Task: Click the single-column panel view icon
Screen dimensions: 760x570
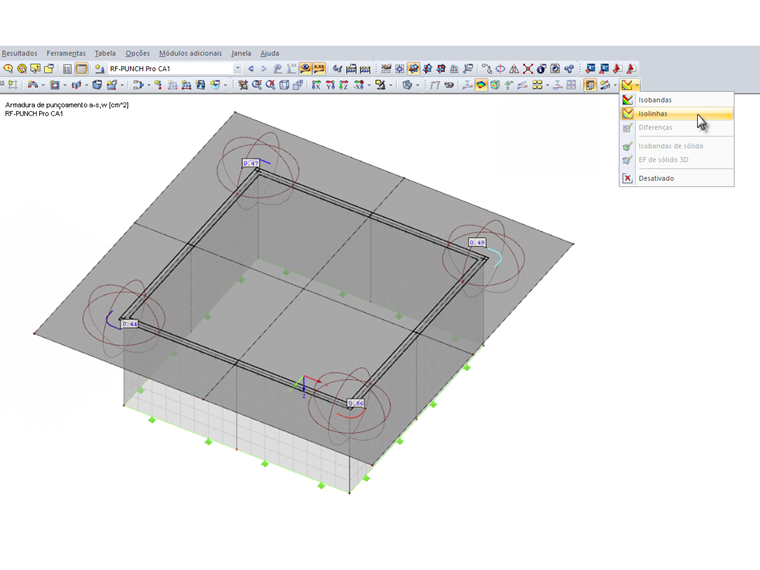Action: (67, 69)
